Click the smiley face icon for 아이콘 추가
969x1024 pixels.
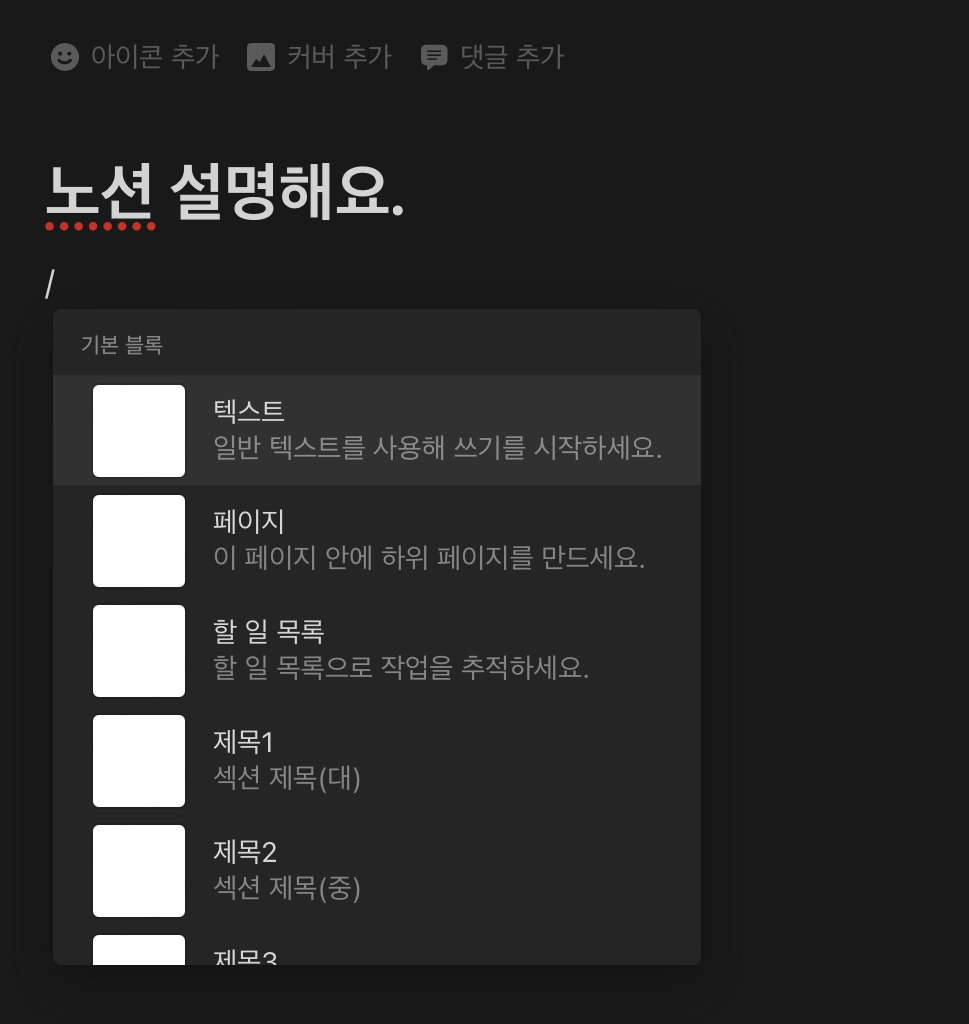coord(65,57)
